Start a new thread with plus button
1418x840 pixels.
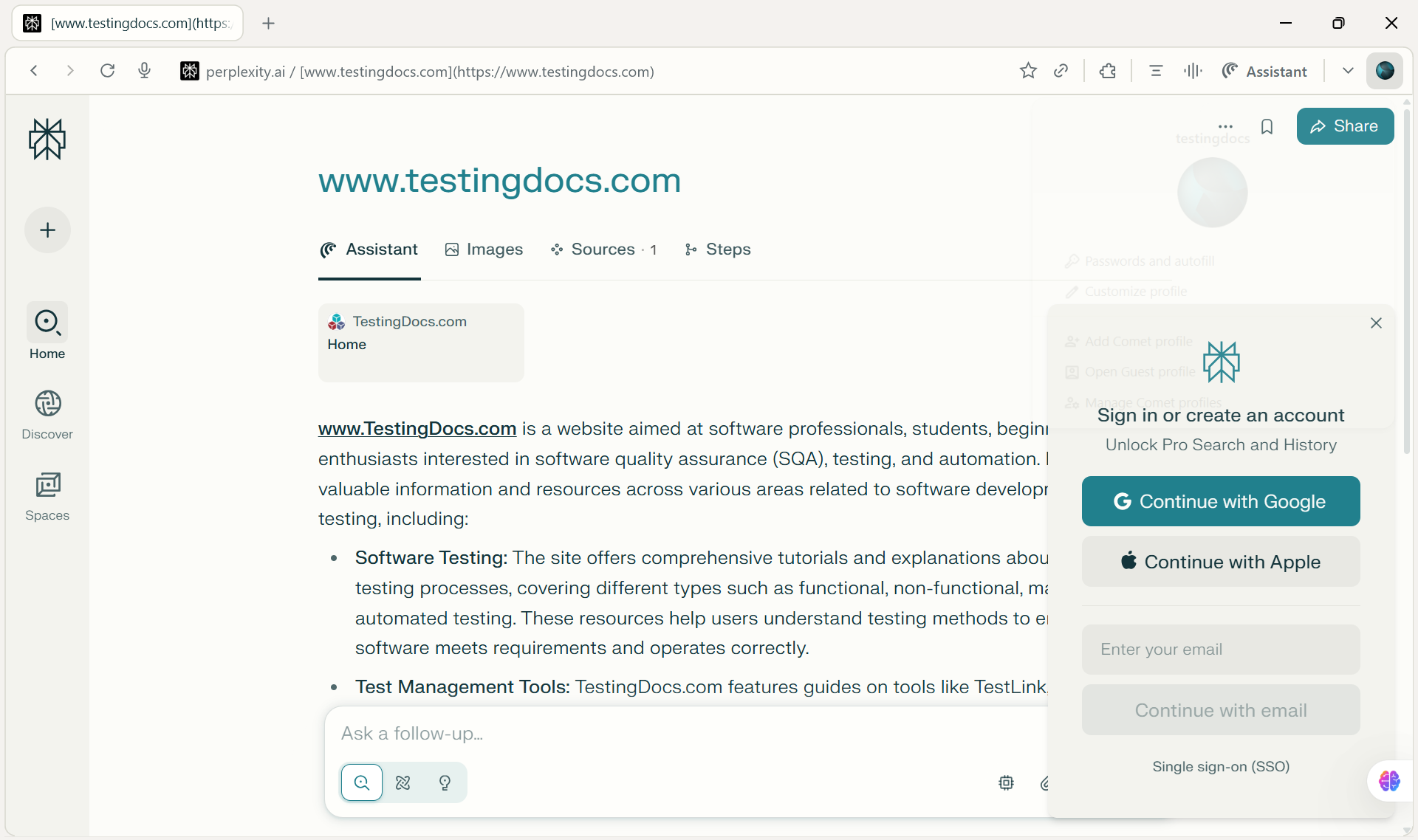(x=47, y=230)
